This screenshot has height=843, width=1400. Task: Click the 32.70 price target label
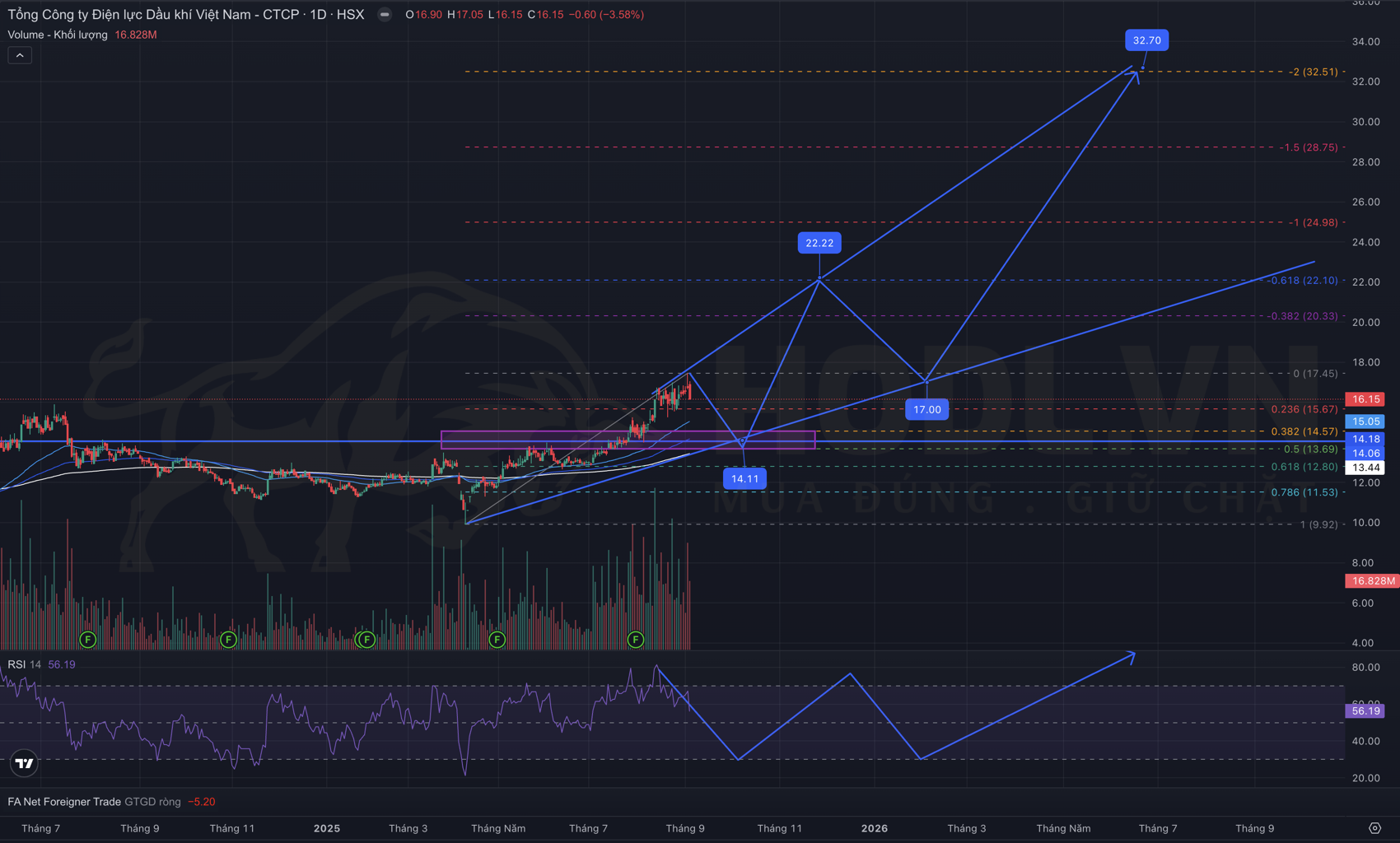(x=1146, y=40)
